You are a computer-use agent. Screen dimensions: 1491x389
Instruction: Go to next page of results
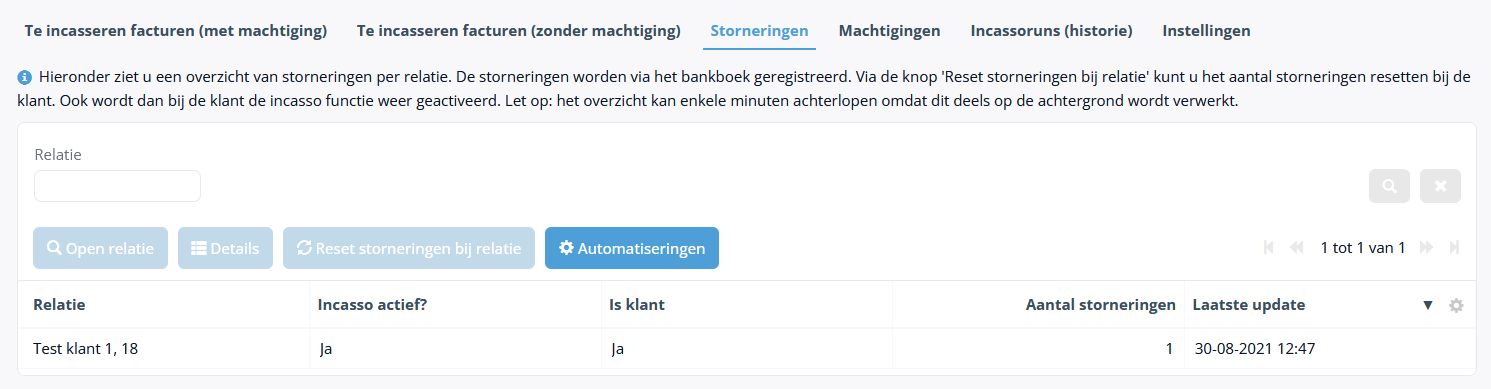[1426, 247]
